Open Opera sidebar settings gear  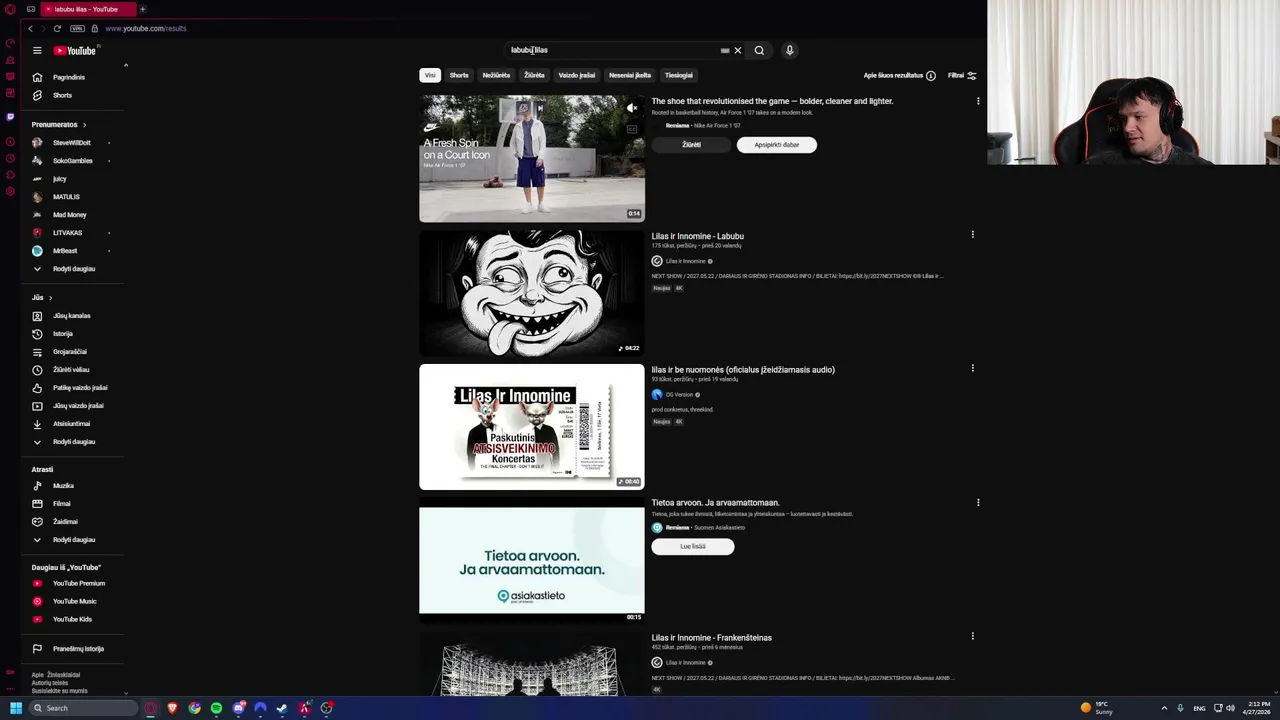10,191
